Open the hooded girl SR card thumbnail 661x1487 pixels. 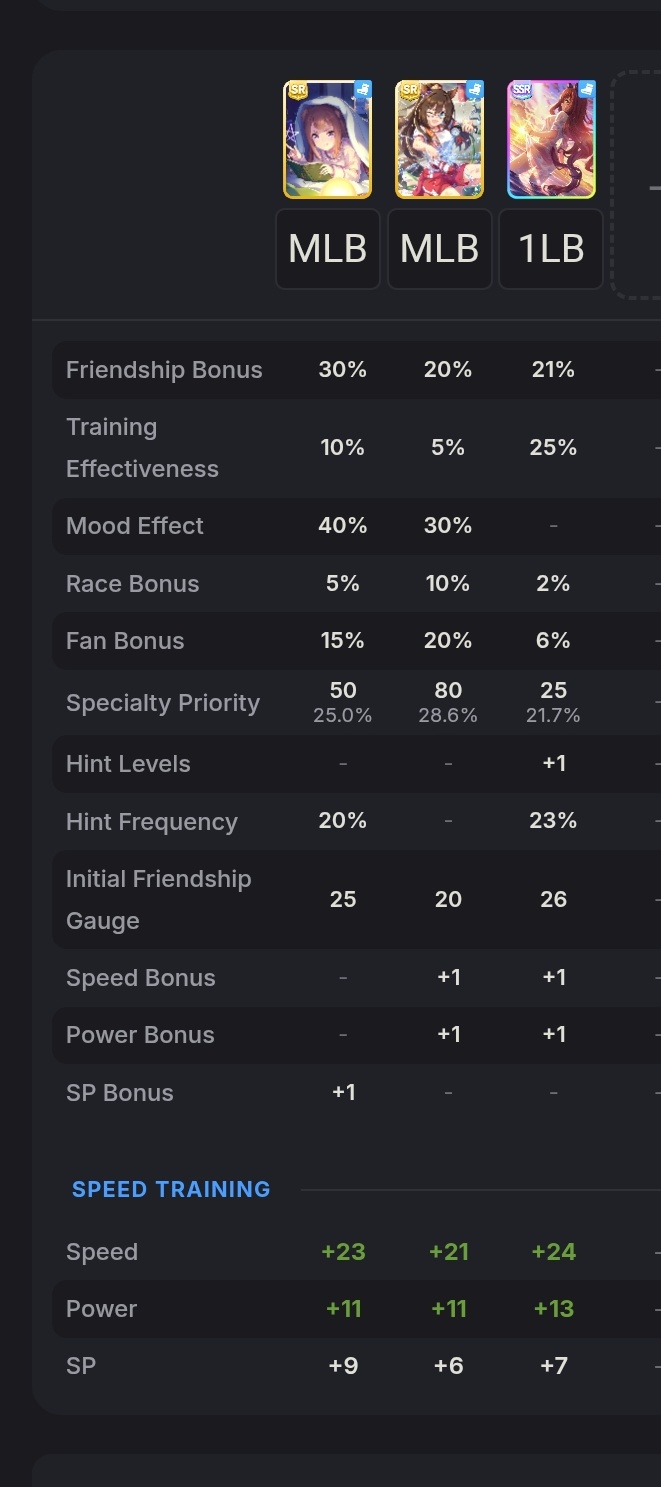click(328, 140)
